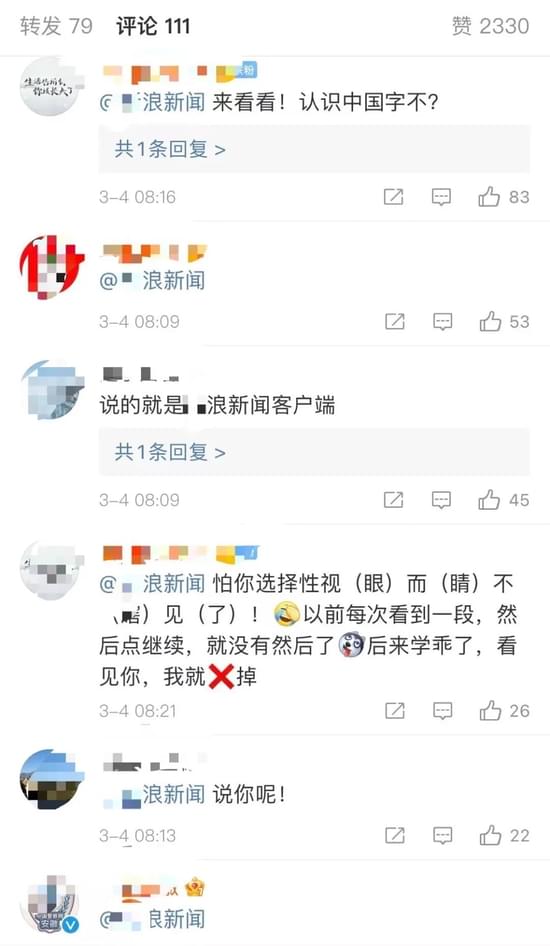550x946 pixels.
Task: Reply to the comment posted at 3-4 08:16
Action: click(x=441, y=197)
